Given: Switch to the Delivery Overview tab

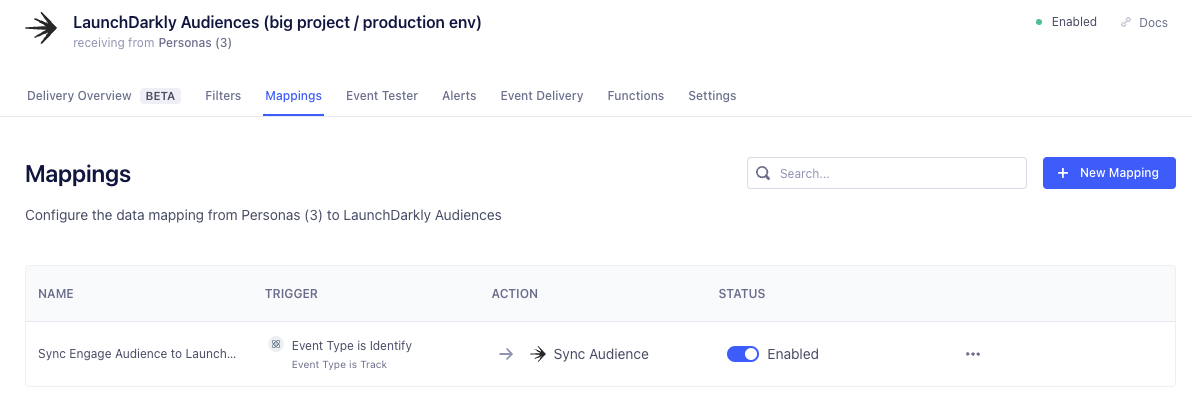Looking at the screenshot, I should click(x=79, y=96).
